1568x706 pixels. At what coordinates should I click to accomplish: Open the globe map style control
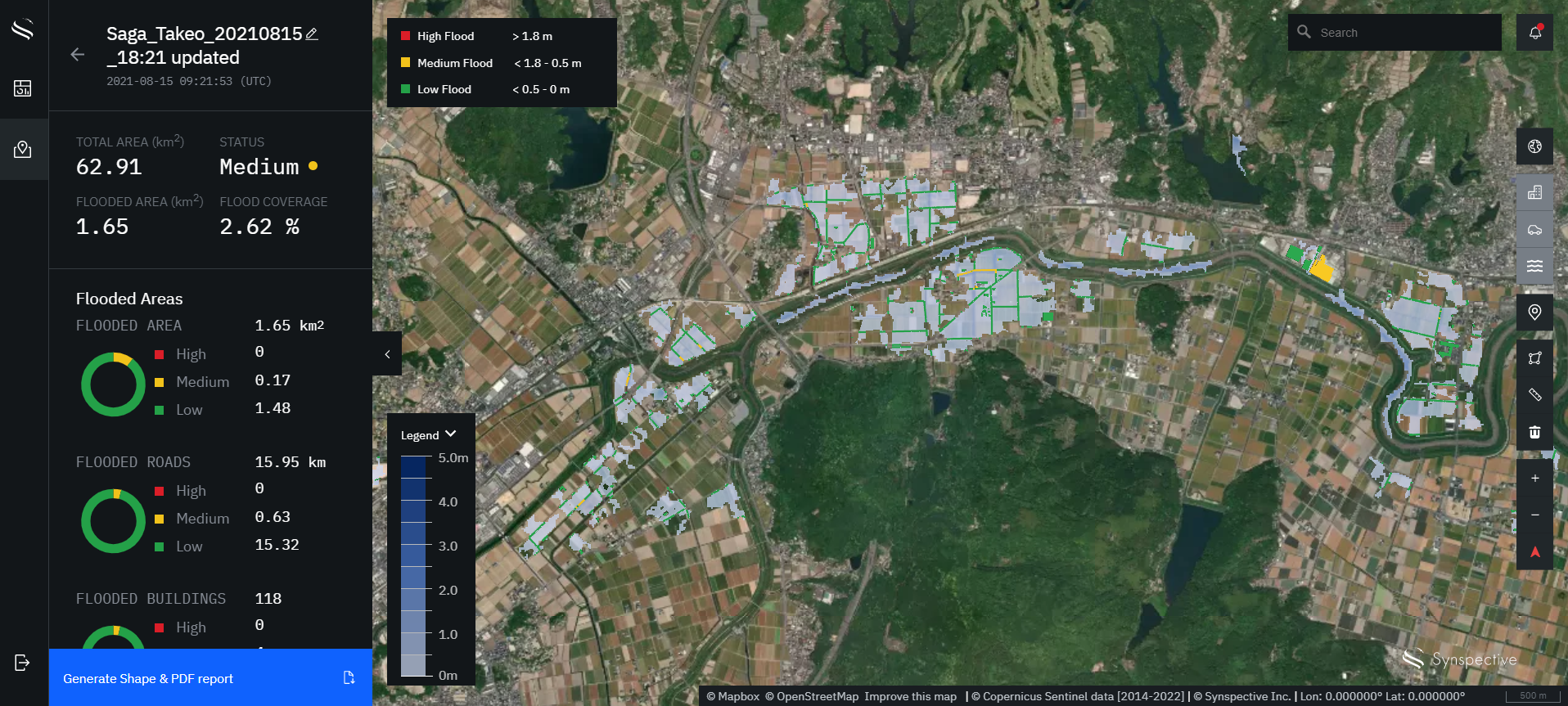coord(1534,146)
